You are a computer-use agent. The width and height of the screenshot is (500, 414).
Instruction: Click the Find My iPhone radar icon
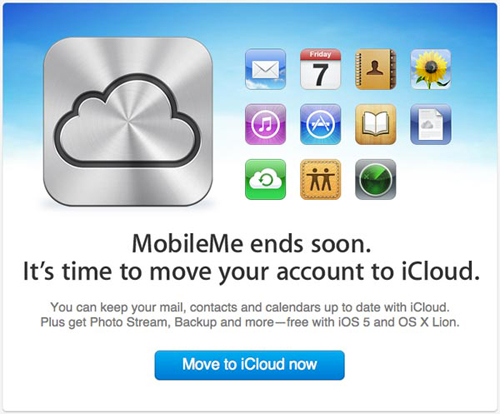376,179
